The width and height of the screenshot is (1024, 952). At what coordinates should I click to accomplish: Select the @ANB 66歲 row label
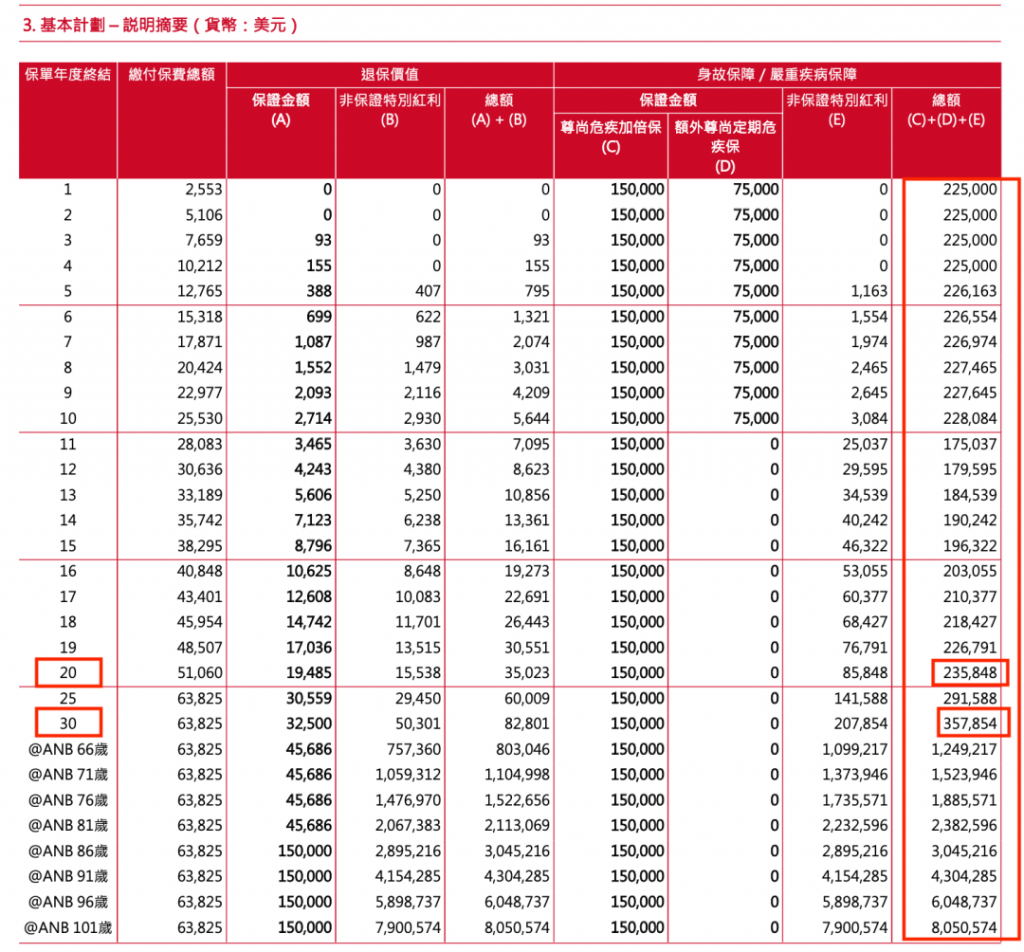point(68,749)
